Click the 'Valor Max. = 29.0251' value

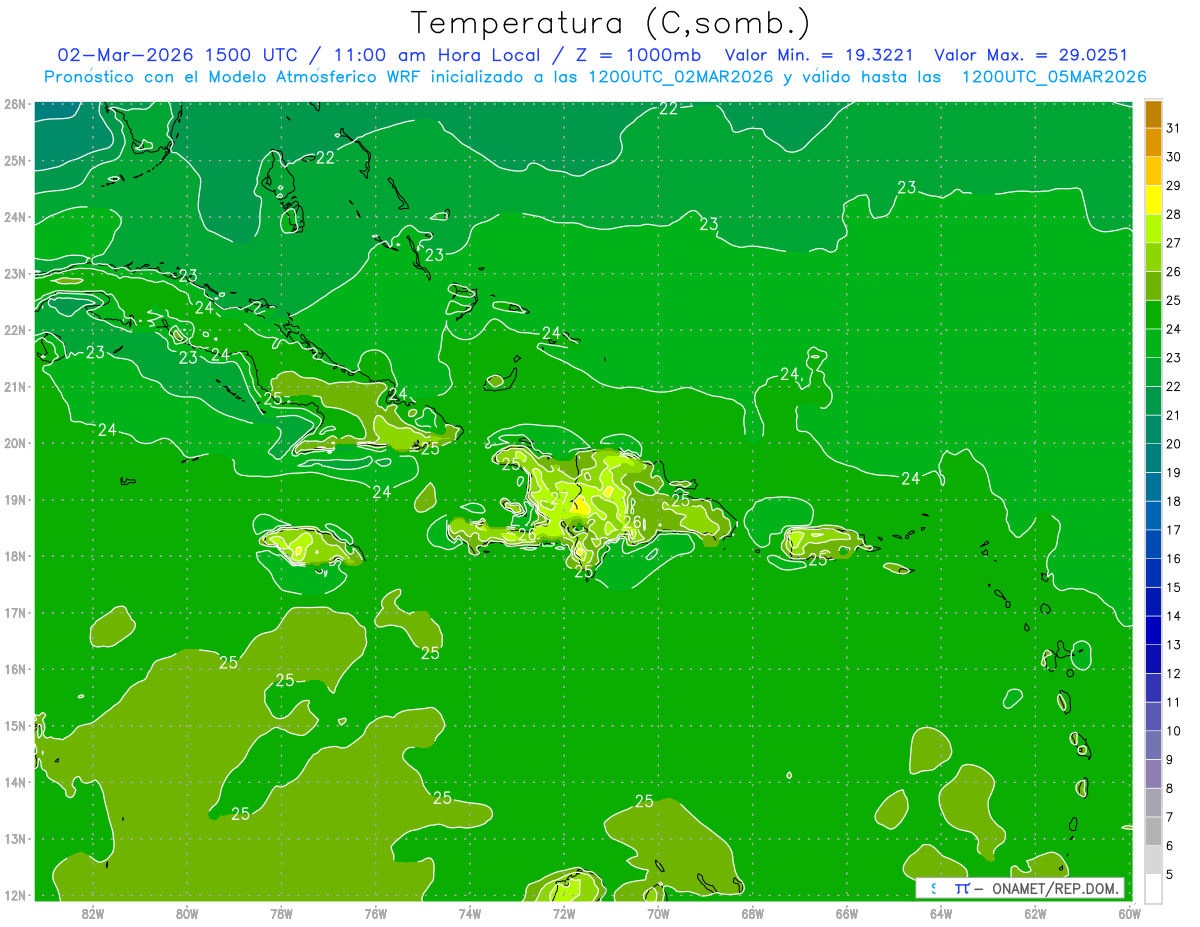click(1031, 55)
